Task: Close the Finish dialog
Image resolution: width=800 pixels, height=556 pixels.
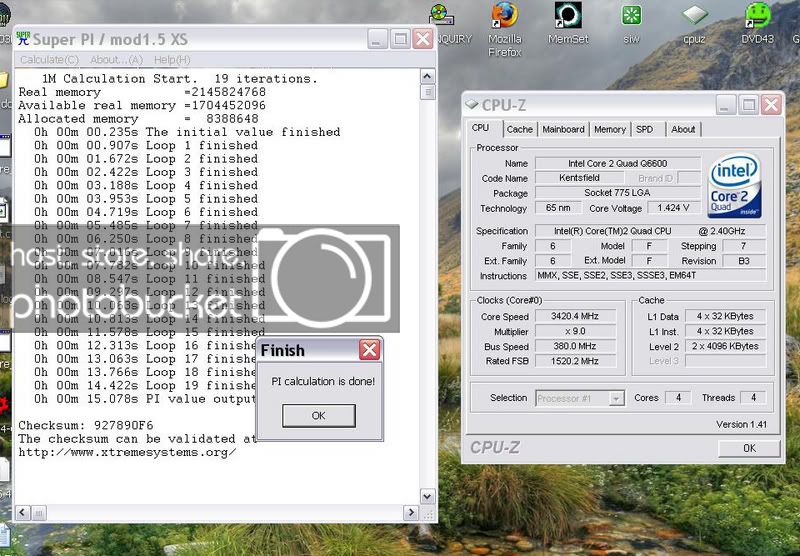Action: click(369, 350)
